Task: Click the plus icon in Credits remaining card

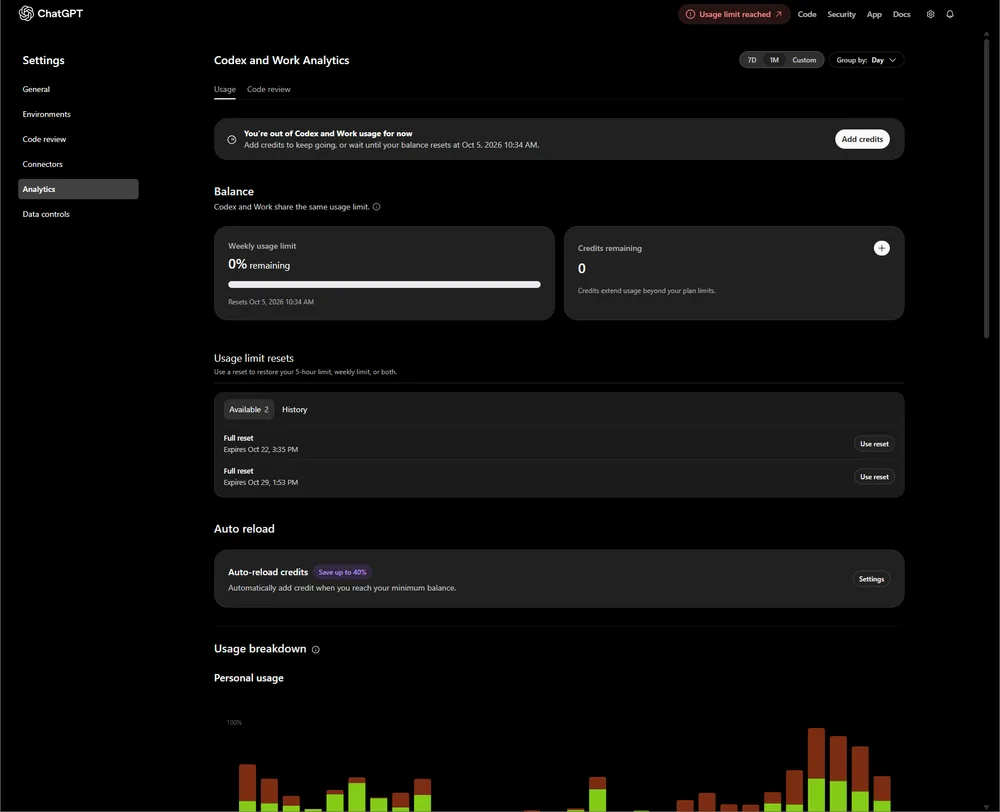Action: coord(881,248)
